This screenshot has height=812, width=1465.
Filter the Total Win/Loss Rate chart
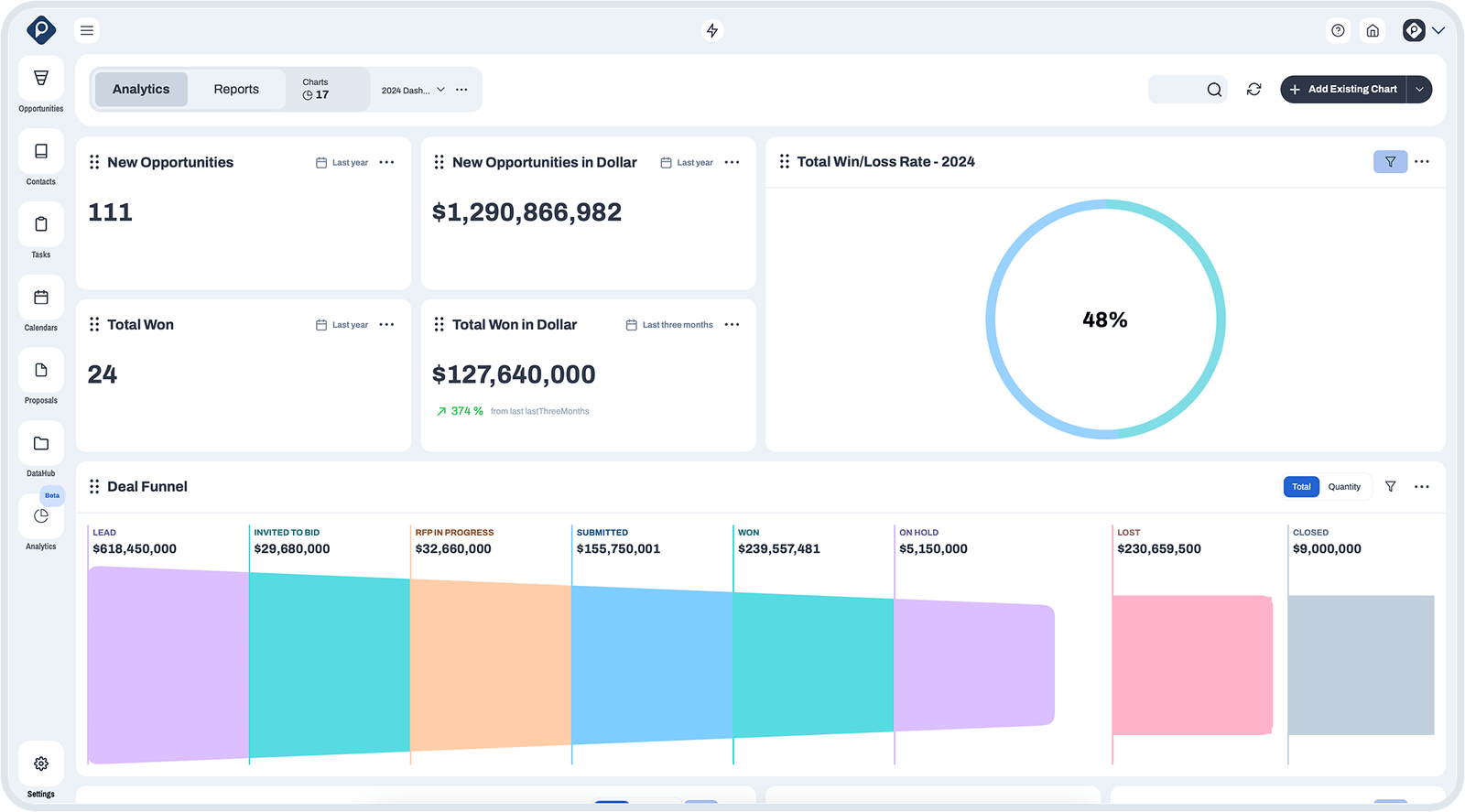click(x=1390, y=161)
